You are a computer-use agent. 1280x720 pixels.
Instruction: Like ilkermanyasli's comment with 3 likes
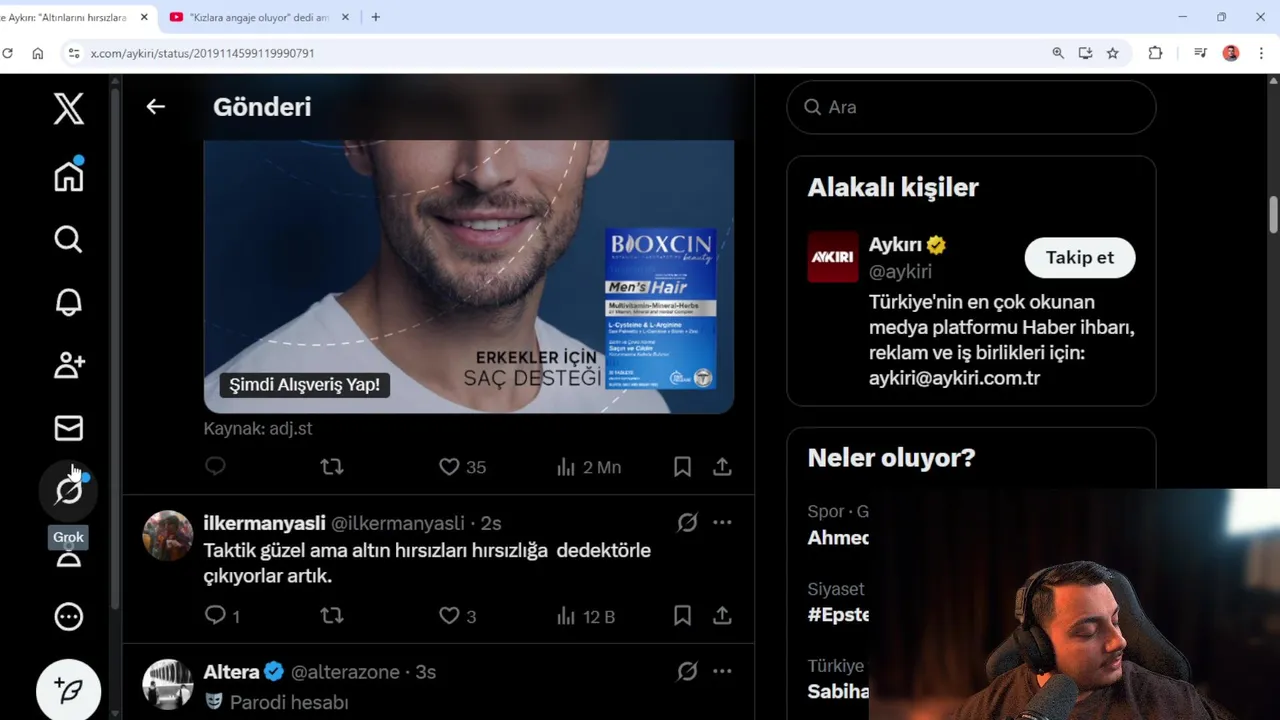click(x=457, y=616)
